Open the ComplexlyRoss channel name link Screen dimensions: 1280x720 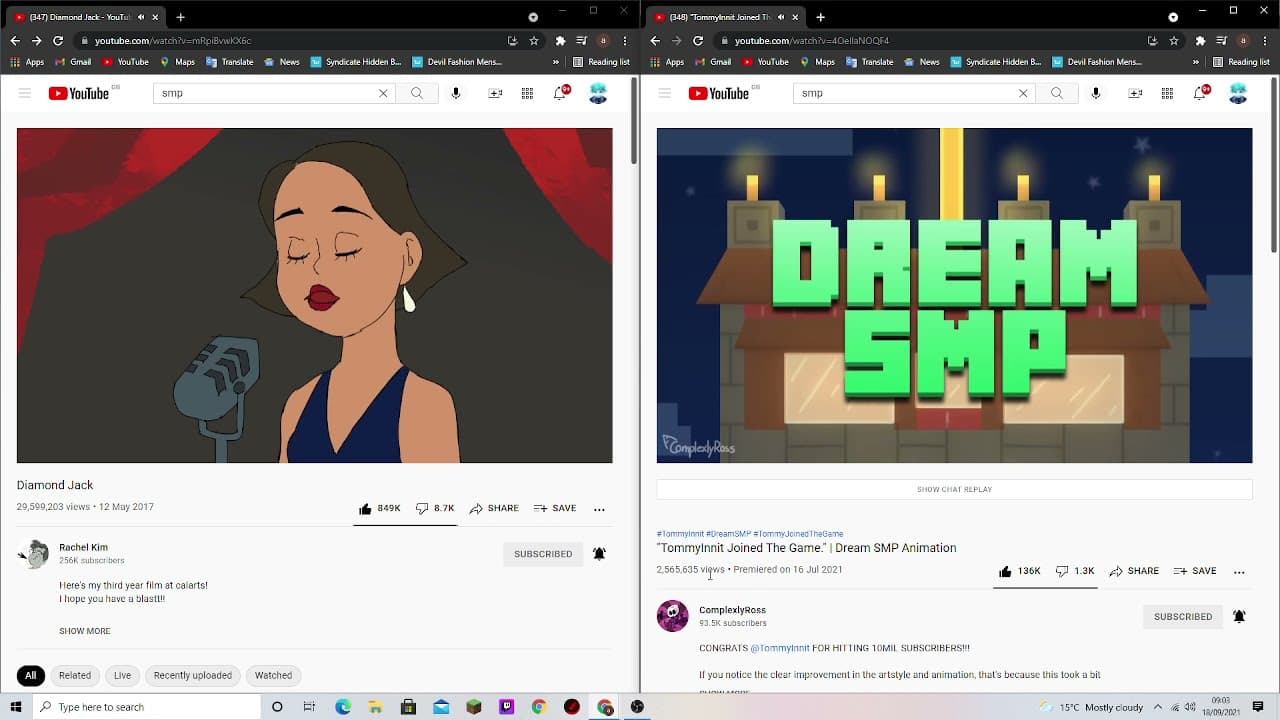pyautogui.click(x=732, y=610)
